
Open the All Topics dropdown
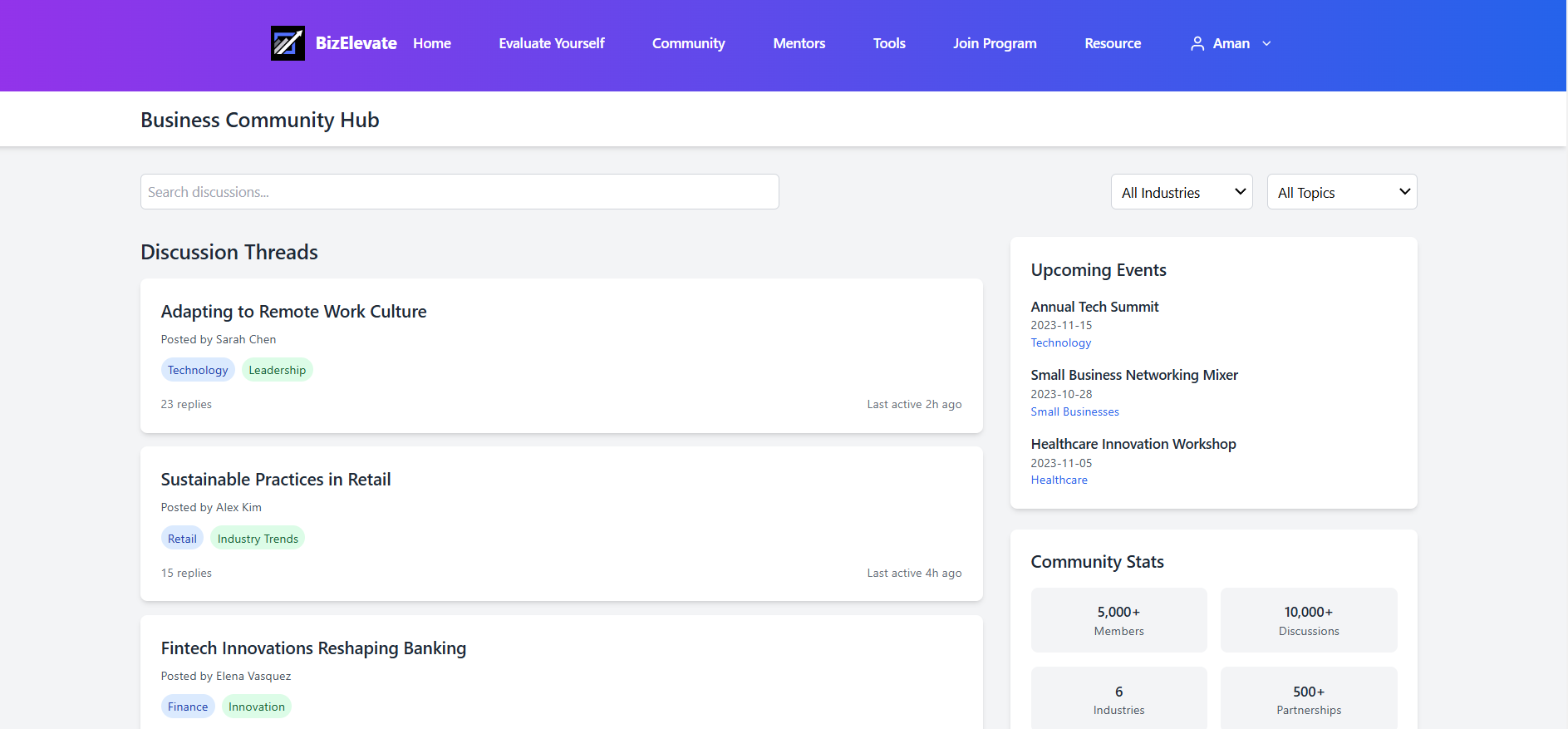pos(1342,192)
